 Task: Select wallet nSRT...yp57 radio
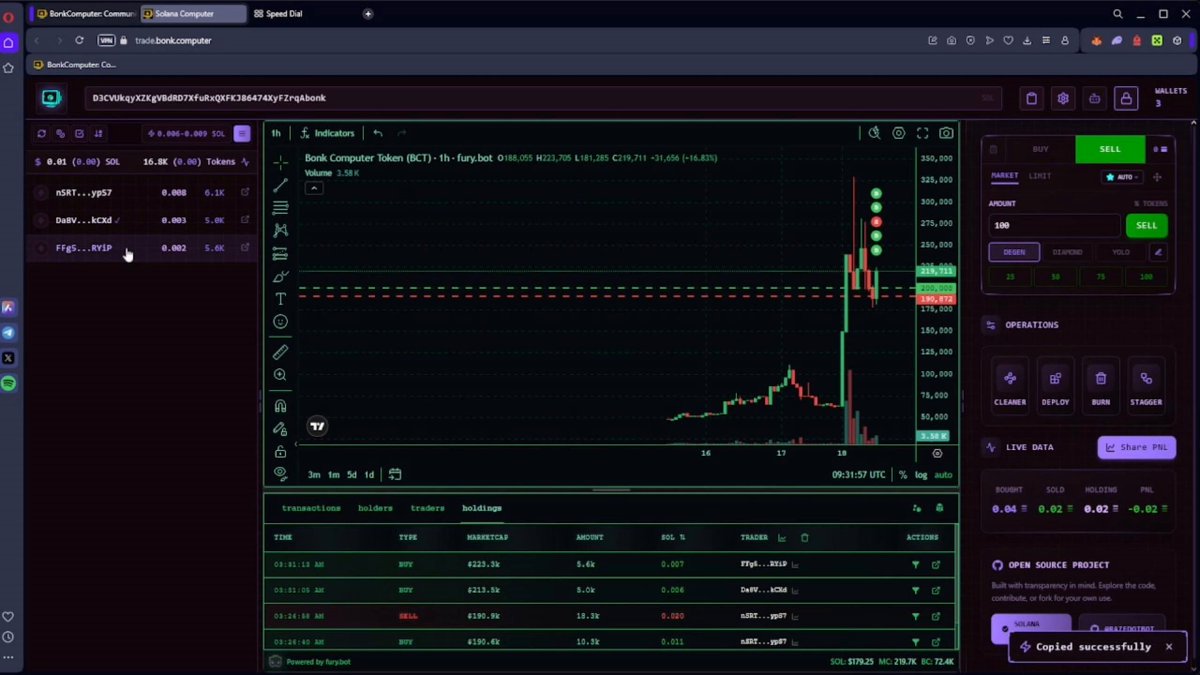coord(41,193)
